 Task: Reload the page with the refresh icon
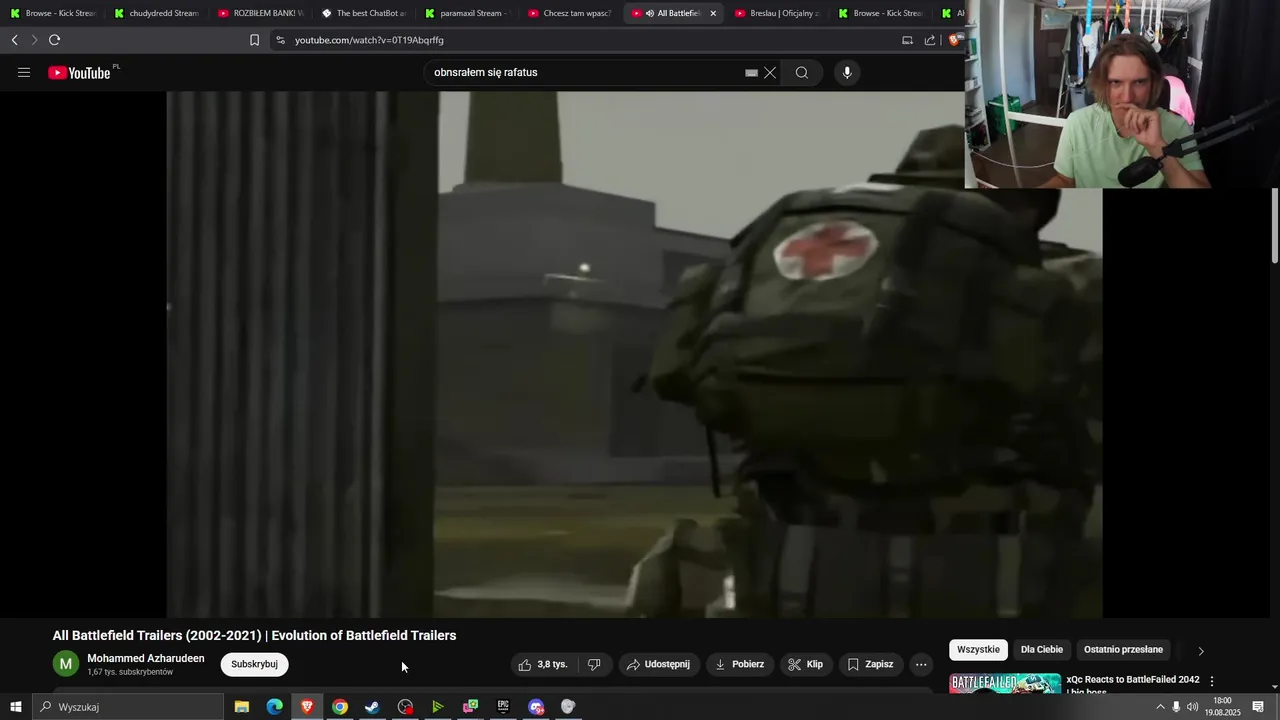click(54, 40)
